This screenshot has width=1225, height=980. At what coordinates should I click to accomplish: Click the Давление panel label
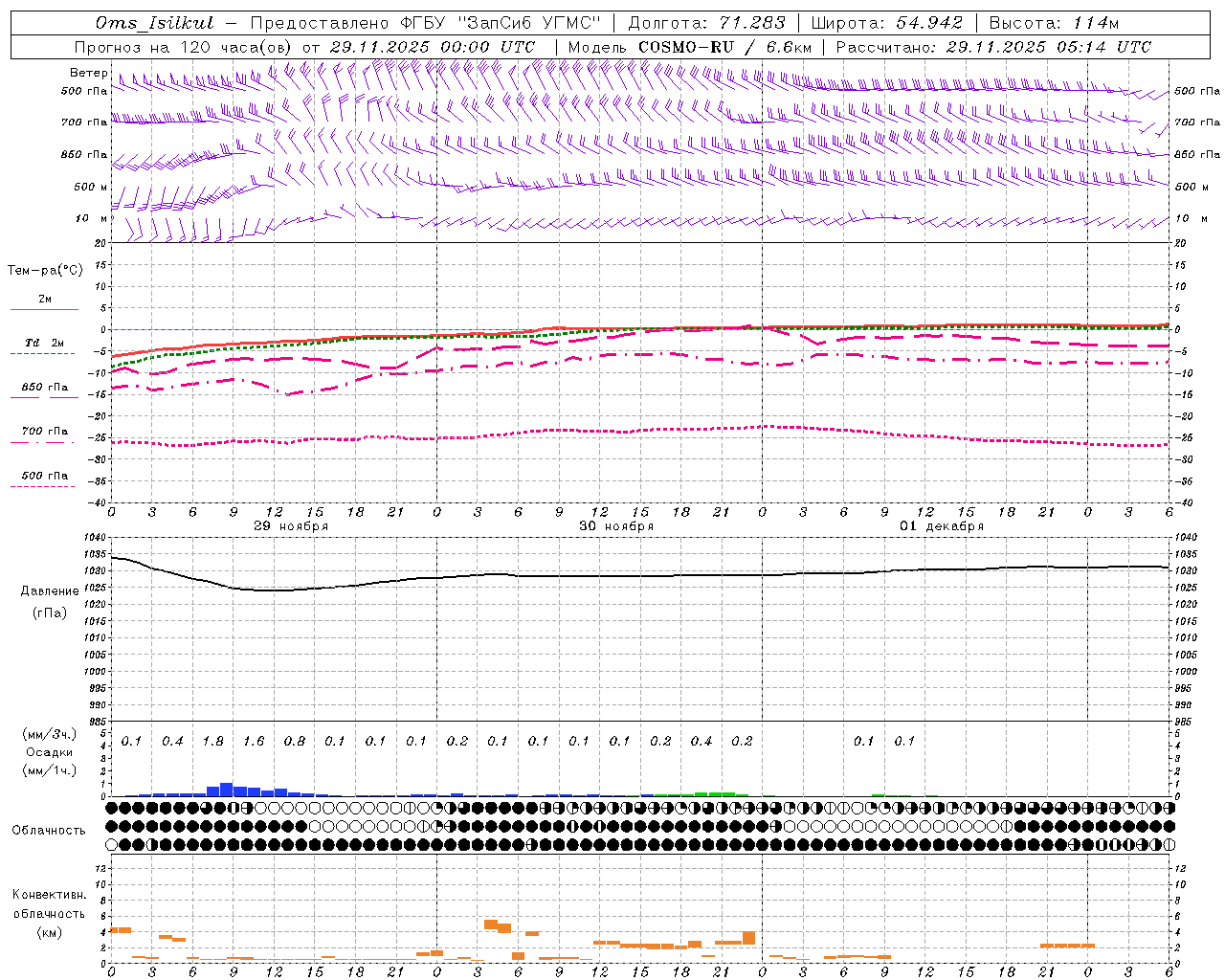click(x=50, y=591)
